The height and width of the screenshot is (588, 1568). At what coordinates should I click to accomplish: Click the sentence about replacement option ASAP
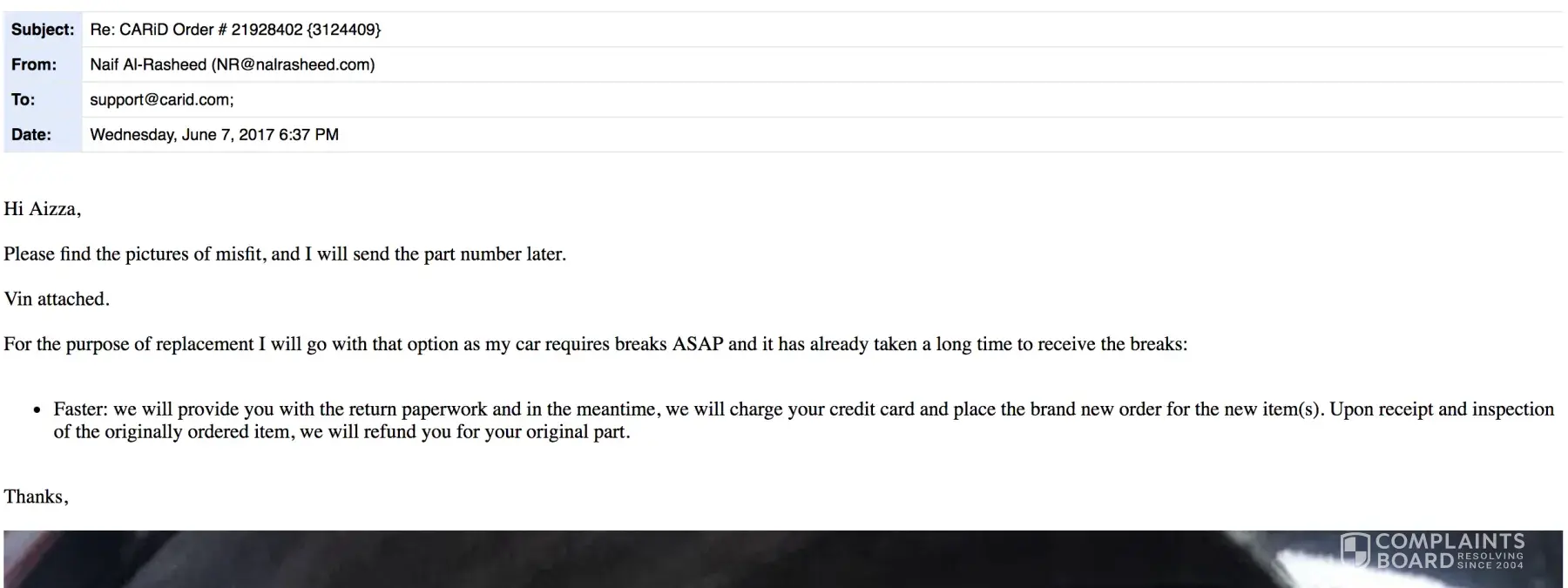tap(595, 344)
